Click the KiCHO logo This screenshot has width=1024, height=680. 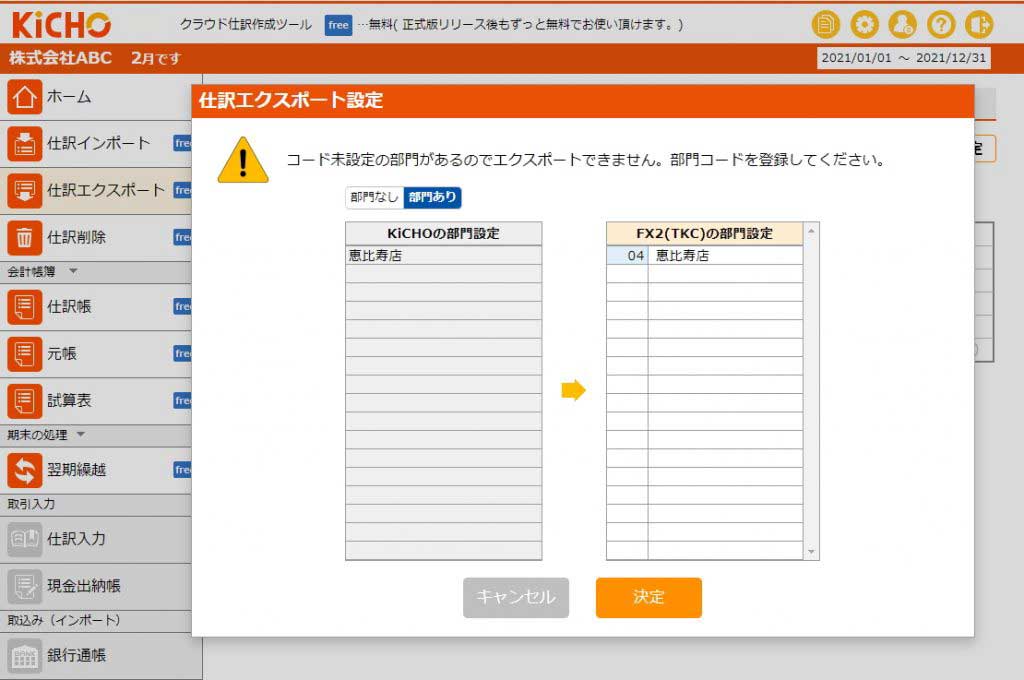61,25
